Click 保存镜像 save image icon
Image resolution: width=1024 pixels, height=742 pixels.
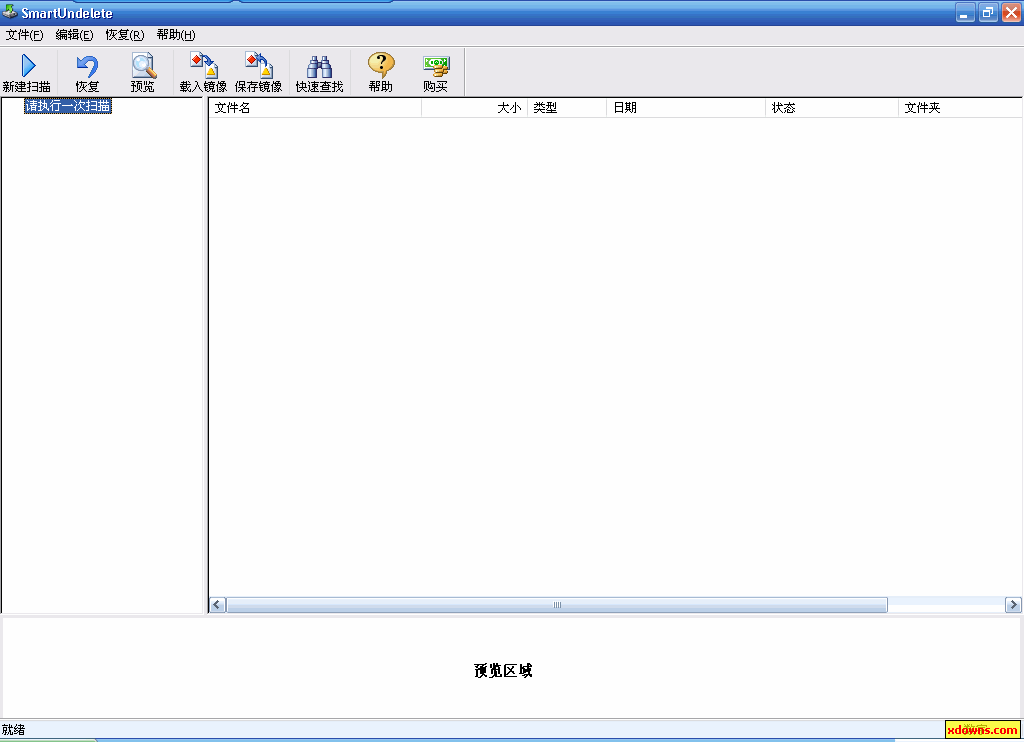[x=259, y=73]
